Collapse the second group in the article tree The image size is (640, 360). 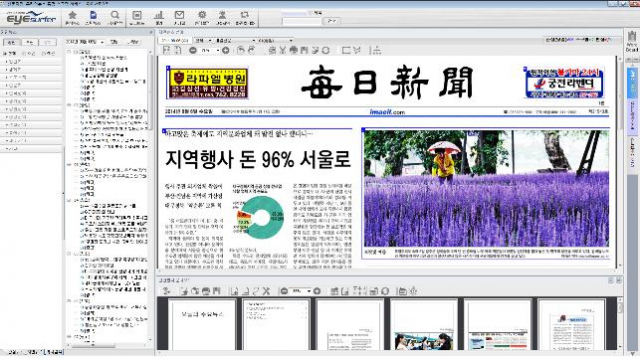click(x=69, y=105)
